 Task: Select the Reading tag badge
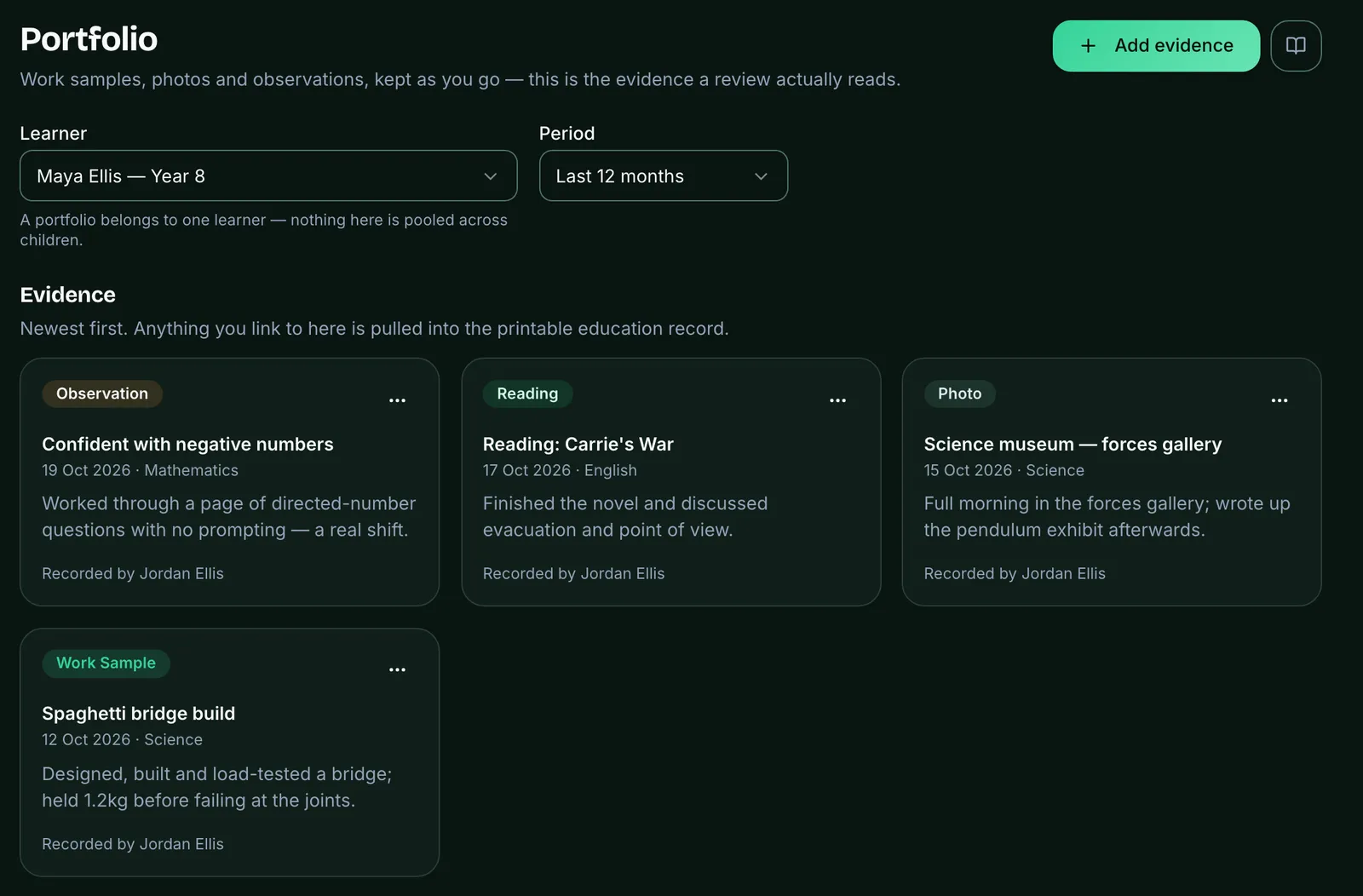pos(527,393)
